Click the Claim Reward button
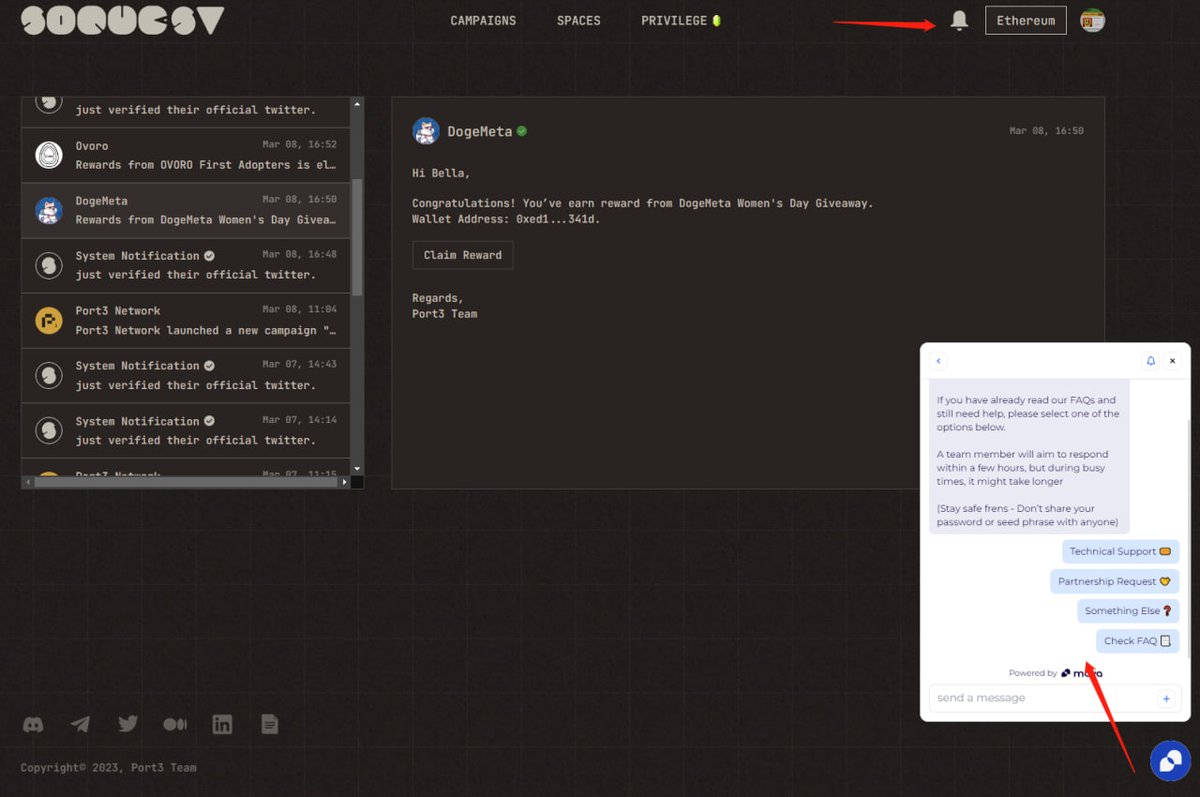The image size is (1200, 797). coord(463,255)
